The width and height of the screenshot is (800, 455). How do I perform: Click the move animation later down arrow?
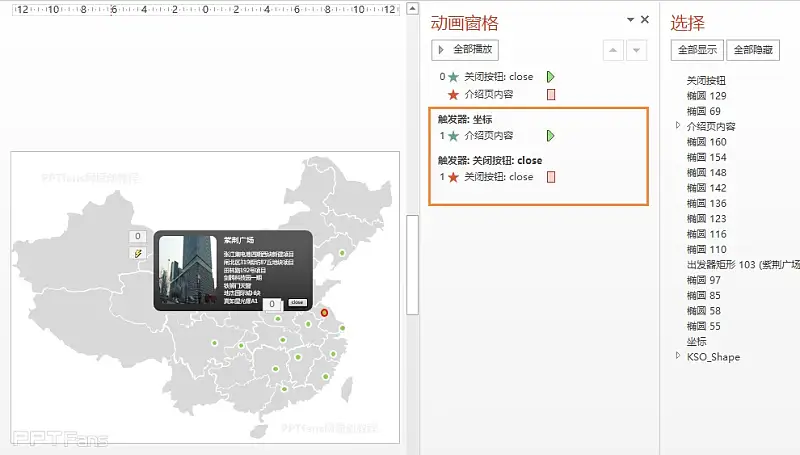636,50
